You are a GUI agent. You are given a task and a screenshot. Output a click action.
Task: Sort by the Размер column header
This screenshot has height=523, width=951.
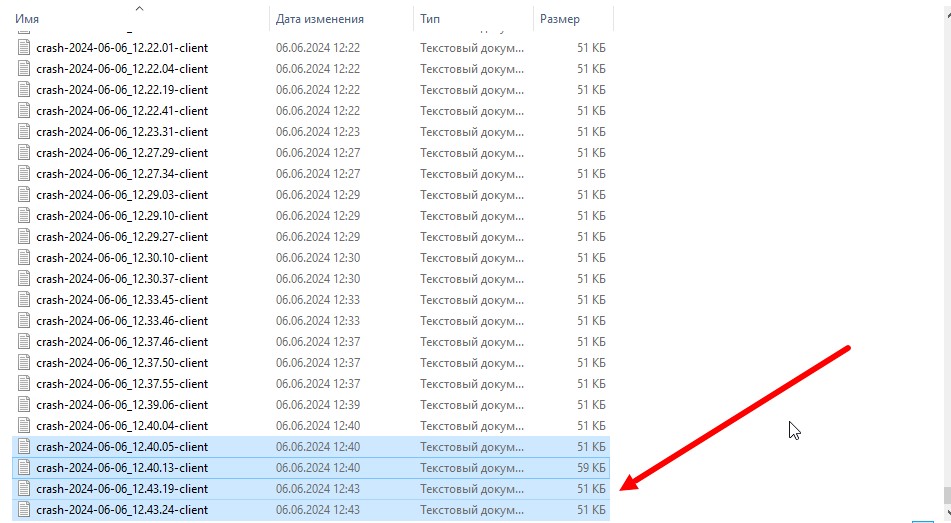[558, 19]
